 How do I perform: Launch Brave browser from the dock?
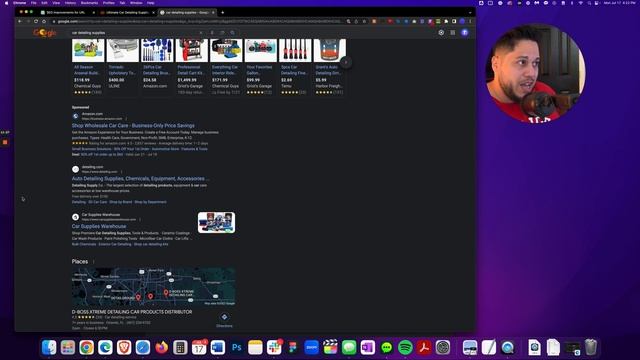point(124,347)
